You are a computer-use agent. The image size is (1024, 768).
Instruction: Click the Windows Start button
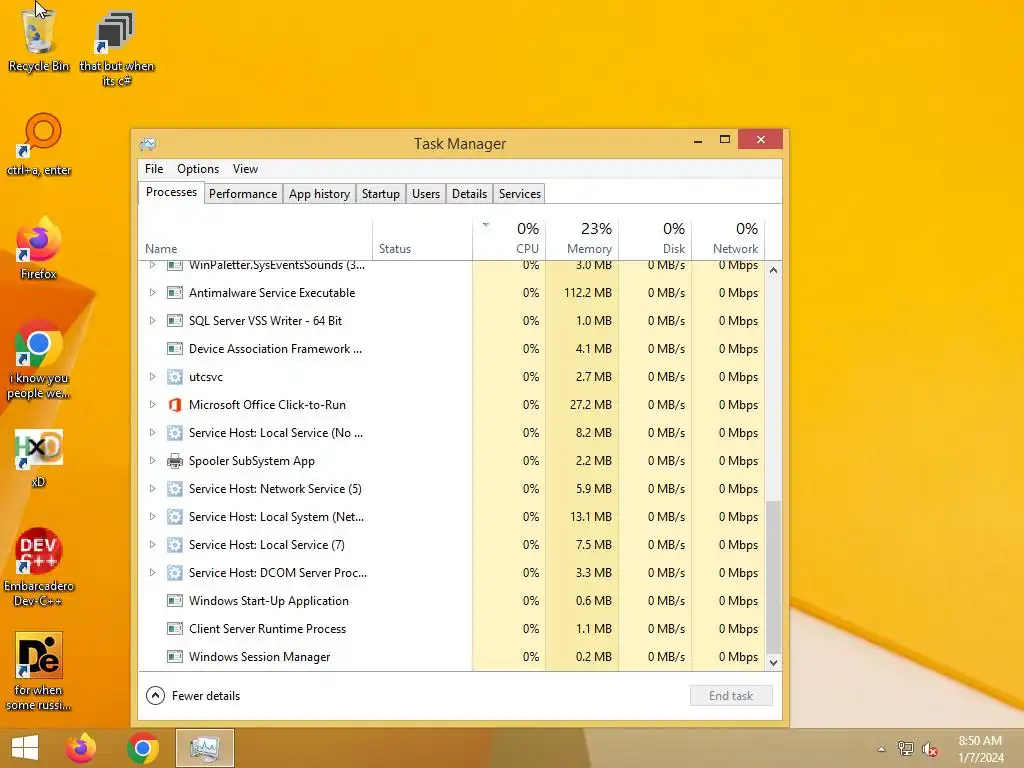(x=25, y=748)
